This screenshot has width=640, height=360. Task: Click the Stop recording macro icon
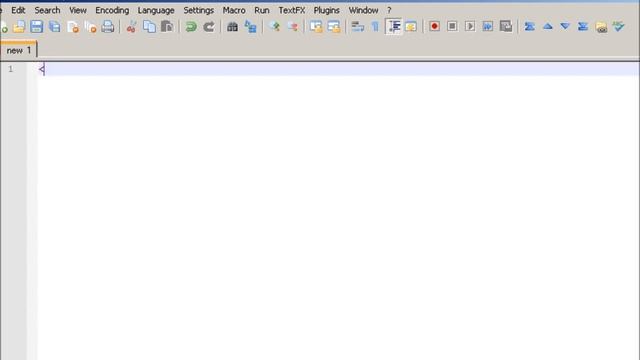click(452, 27)
